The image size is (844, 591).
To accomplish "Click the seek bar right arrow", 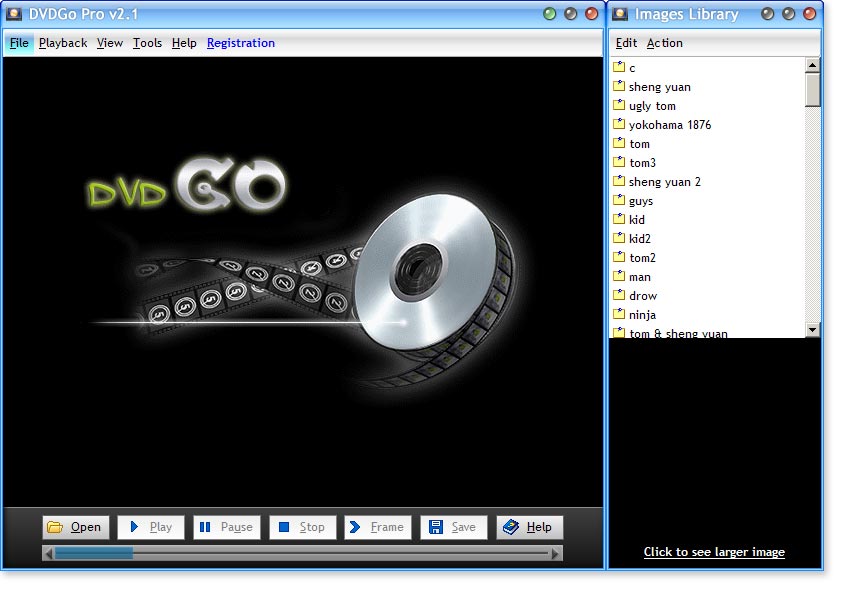I will 556,553.
